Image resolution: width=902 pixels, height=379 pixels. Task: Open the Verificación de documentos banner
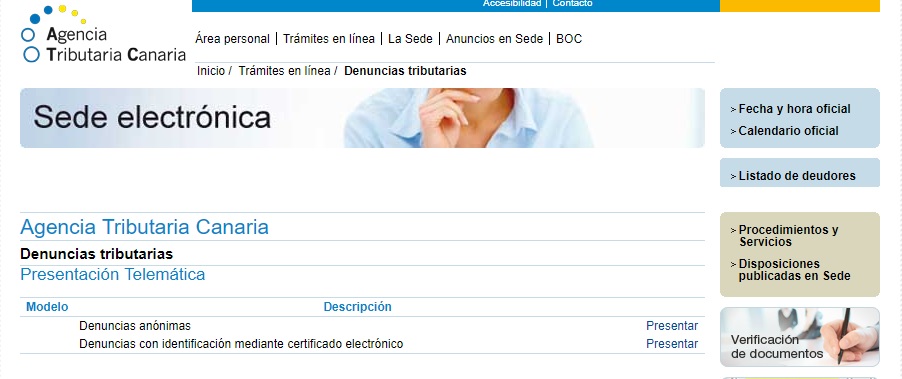pyautogui.click(x=800, y=337)
